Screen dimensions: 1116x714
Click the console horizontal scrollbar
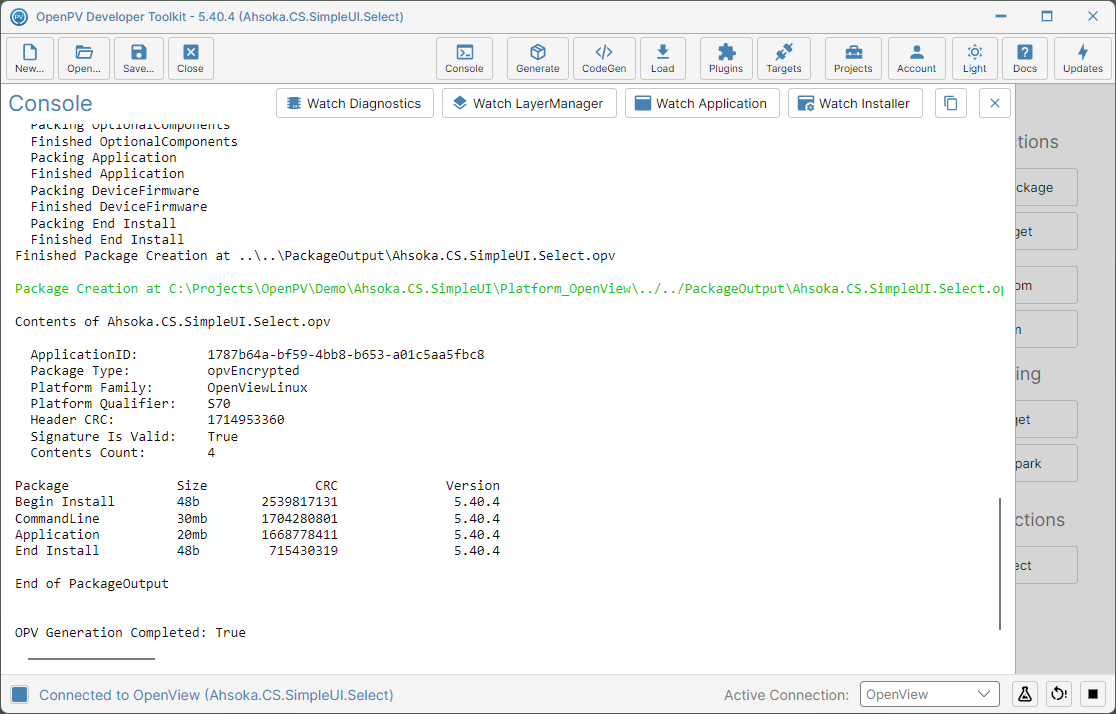pyautogui.click(x=91, y=659)
